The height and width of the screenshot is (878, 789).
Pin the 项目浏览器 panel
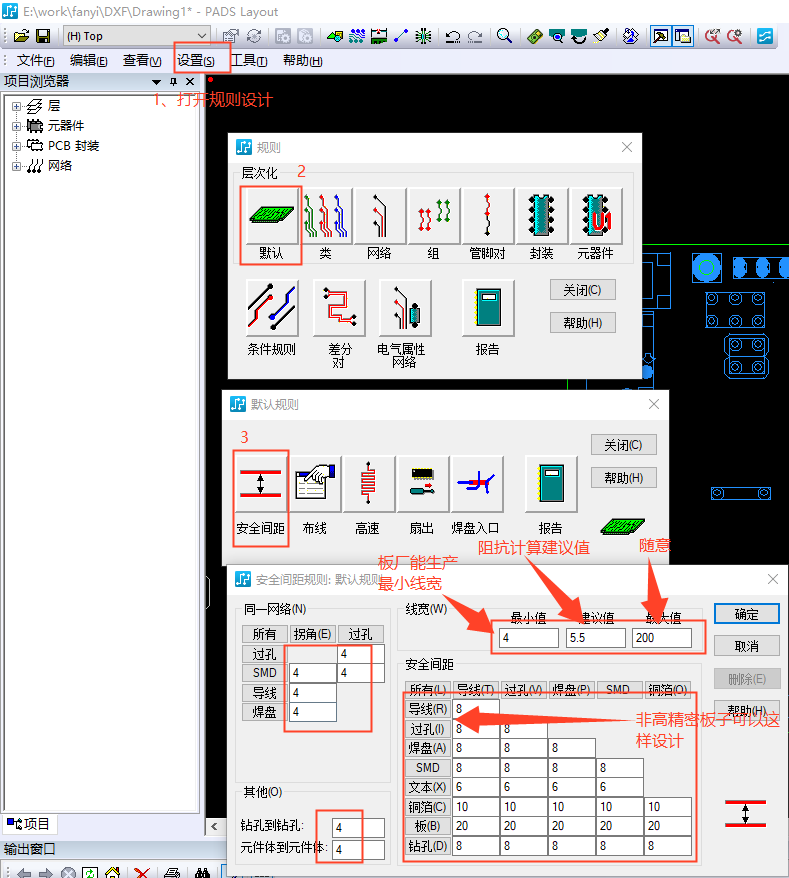pos(174,82)
